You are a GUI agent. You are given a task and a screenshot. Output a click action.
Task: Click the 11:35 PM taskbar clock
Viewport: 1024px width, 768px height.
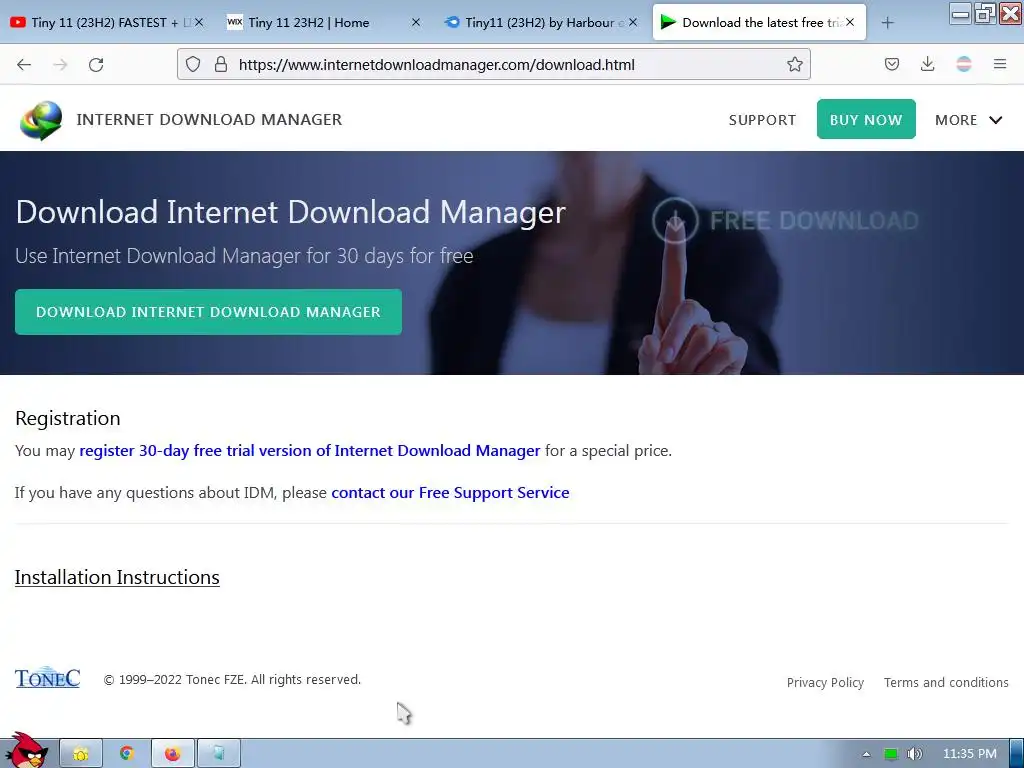[970, 754]
